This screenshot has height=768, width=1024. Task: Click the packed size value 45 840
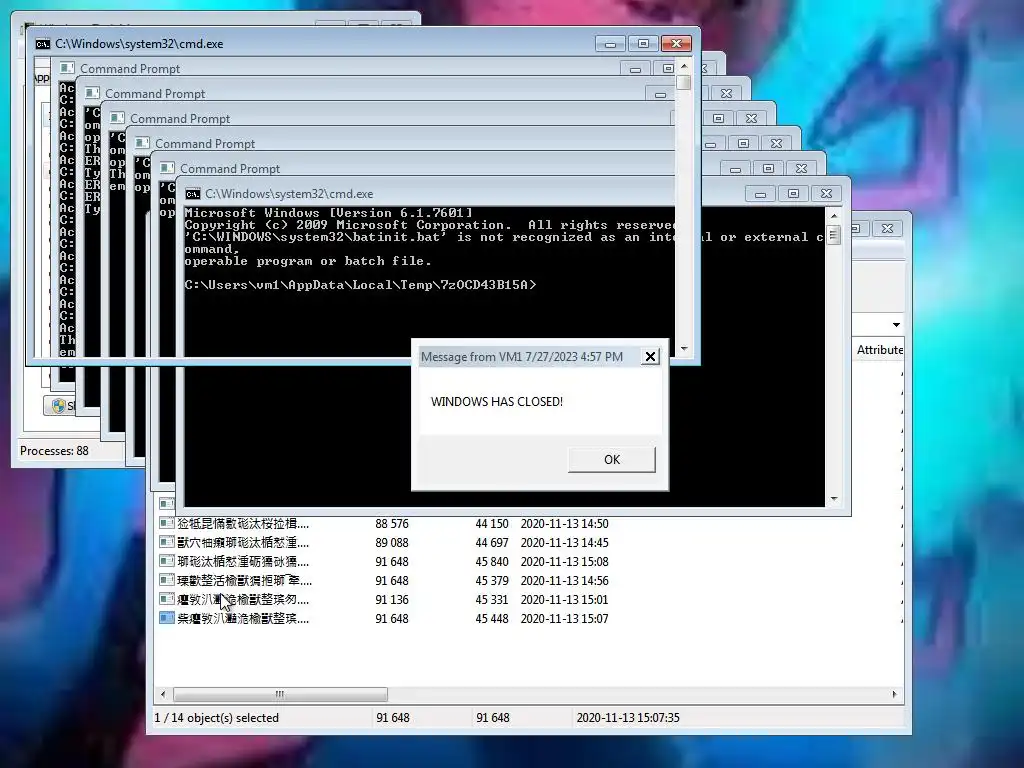492,562
